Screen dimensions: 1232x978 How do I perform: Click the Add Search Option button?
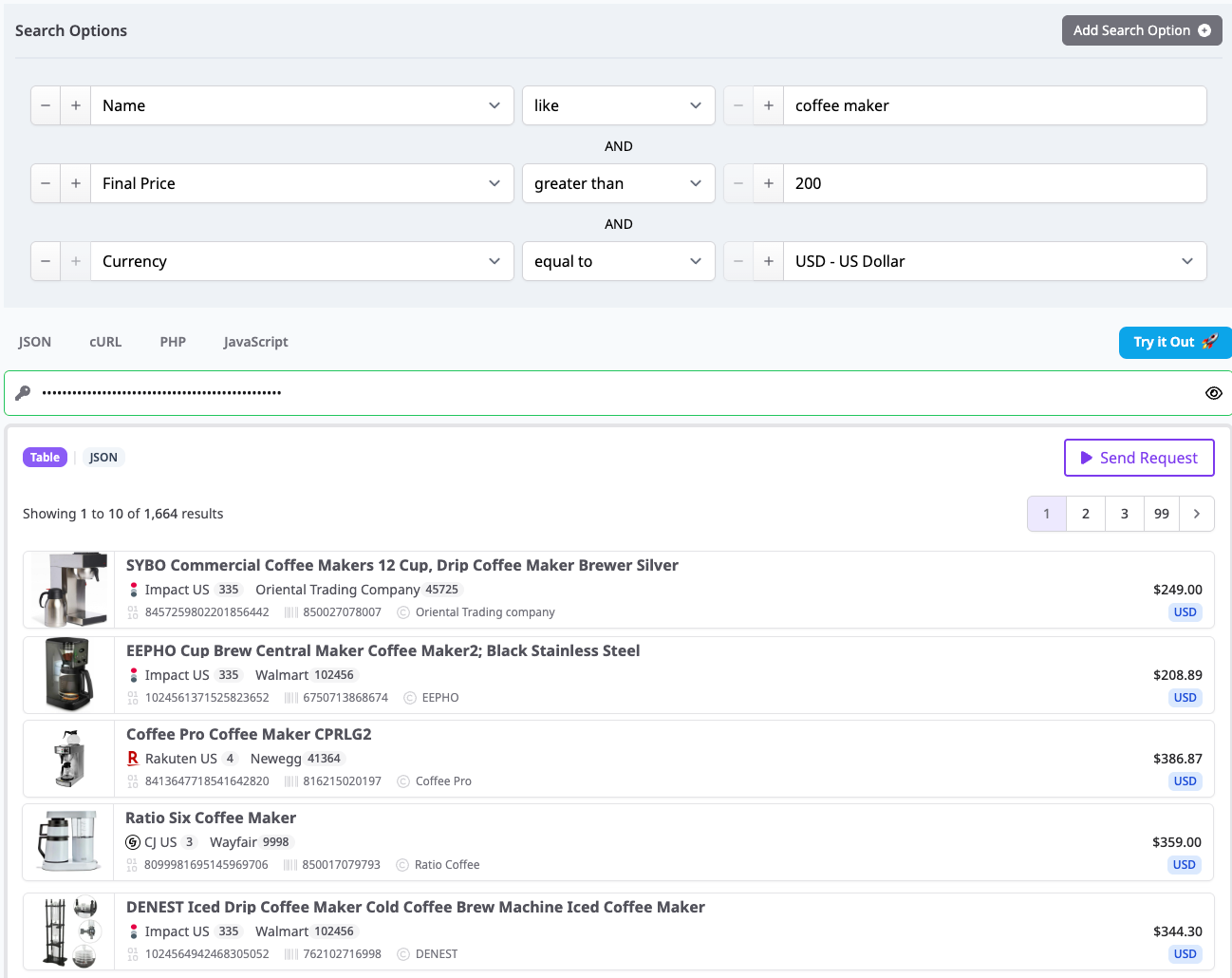click(x=1142, y=30)
